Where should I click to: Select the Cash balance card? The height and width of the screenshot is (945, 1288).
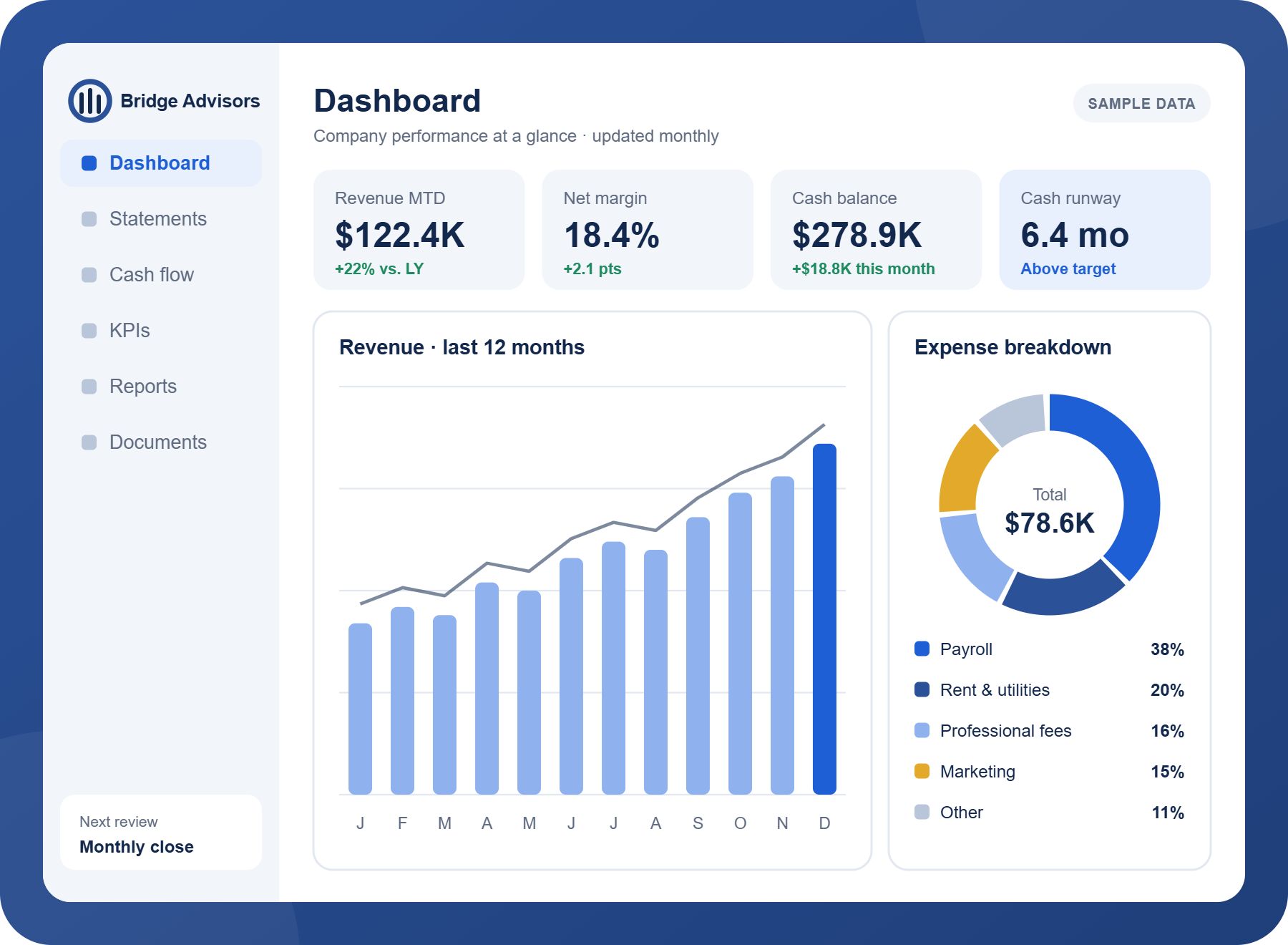(x=876, y=230)
